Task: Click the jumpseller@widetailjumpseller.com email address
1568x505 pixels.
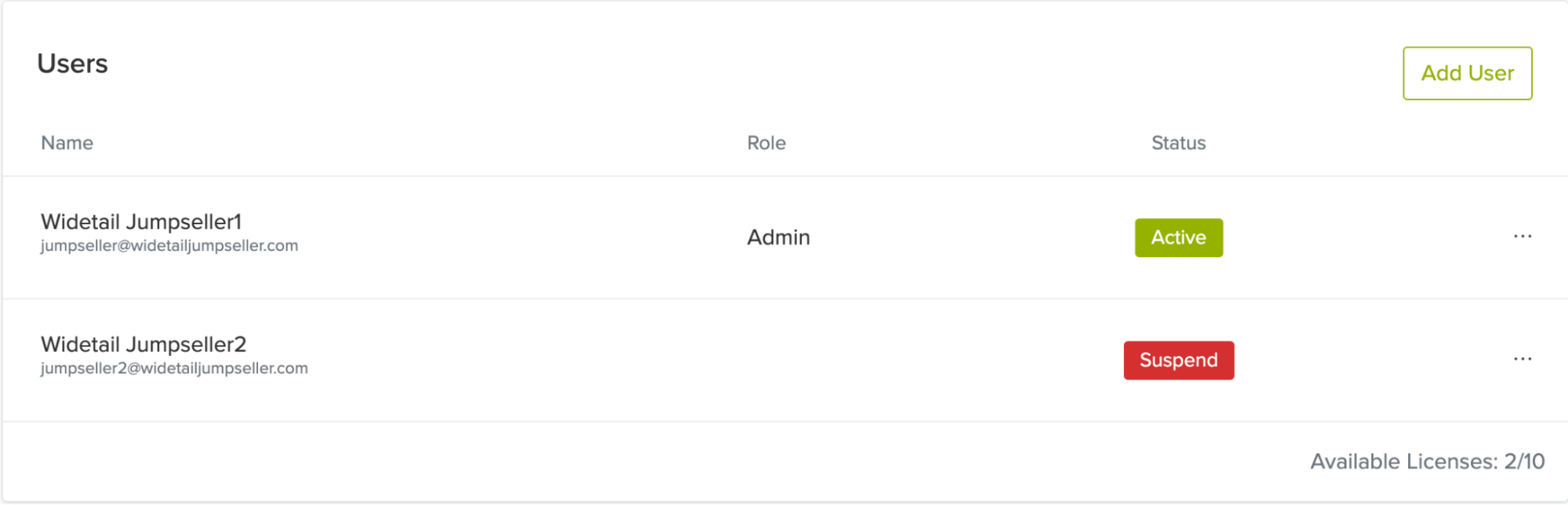Action: click(169, 246)
